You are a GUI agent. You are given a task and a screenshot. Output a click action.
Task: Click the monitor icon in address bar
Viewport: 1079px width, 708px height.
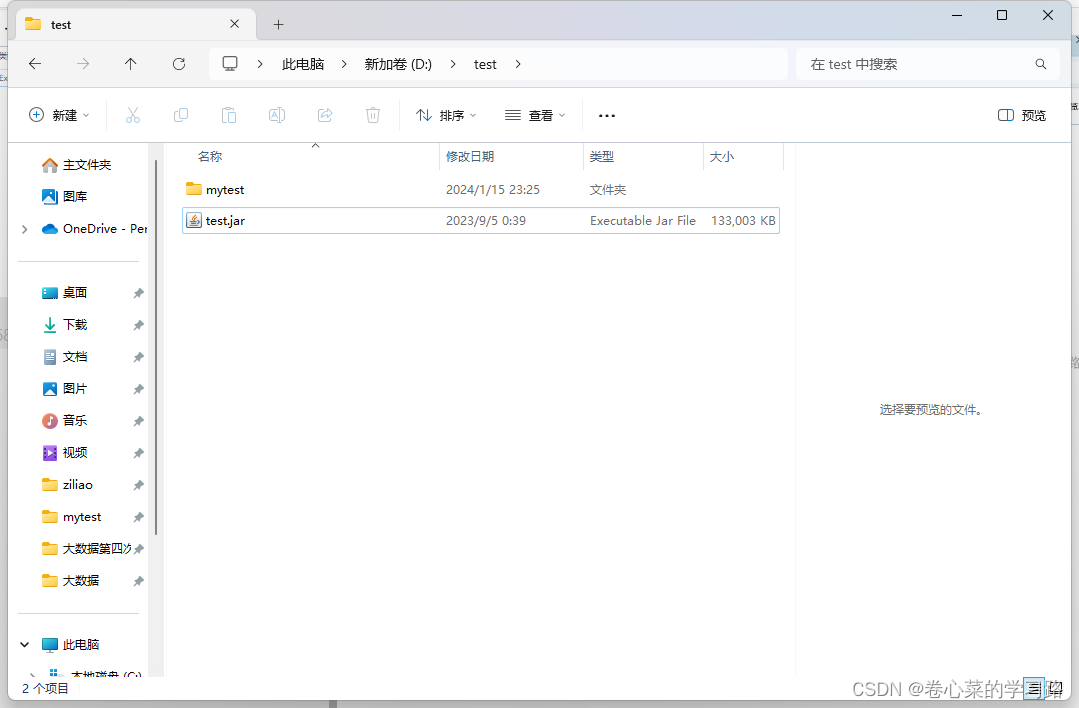[230, 64]
